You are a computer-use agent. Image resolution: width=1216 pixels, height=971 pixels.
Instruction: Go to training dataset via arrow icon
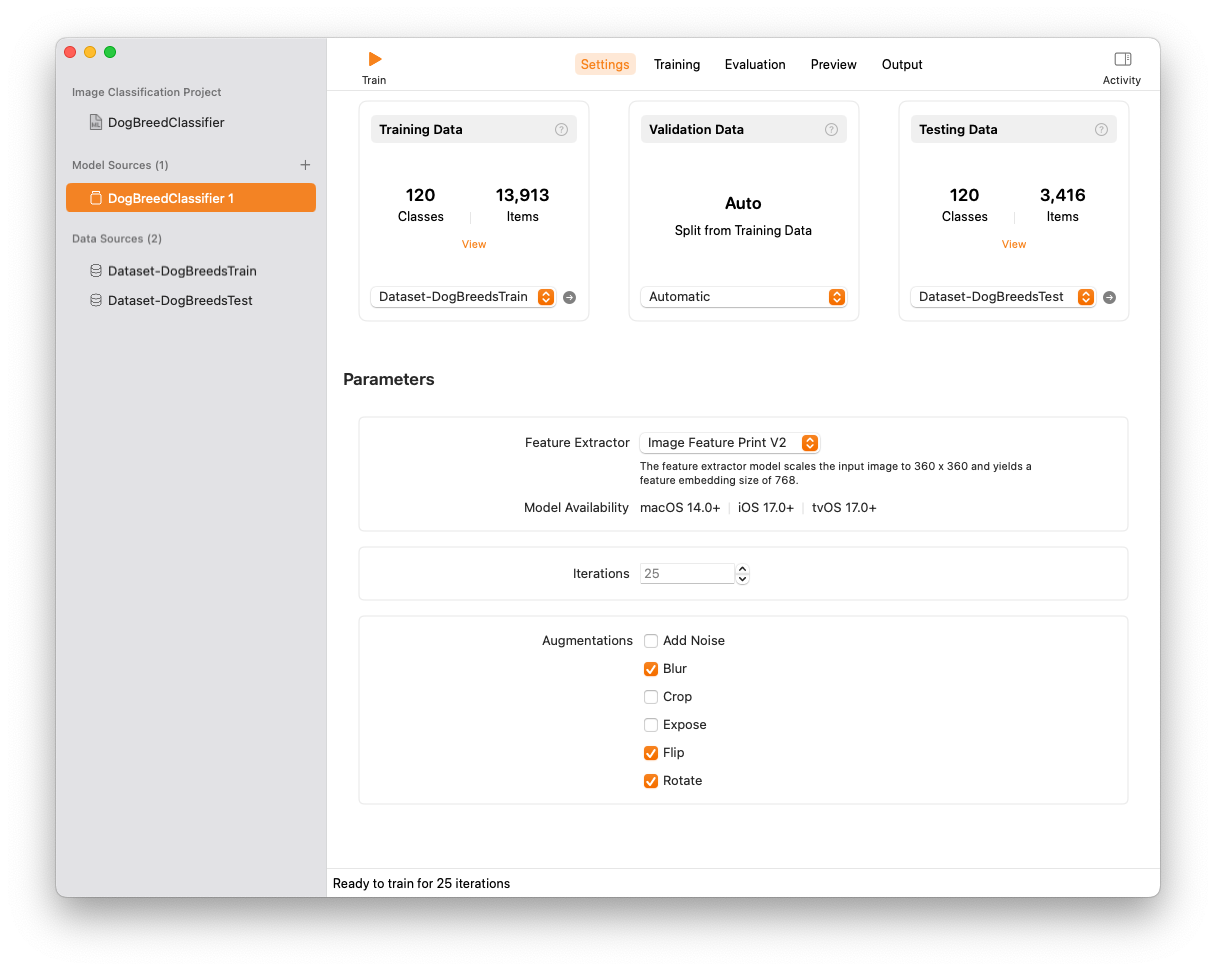coord(569,297)
